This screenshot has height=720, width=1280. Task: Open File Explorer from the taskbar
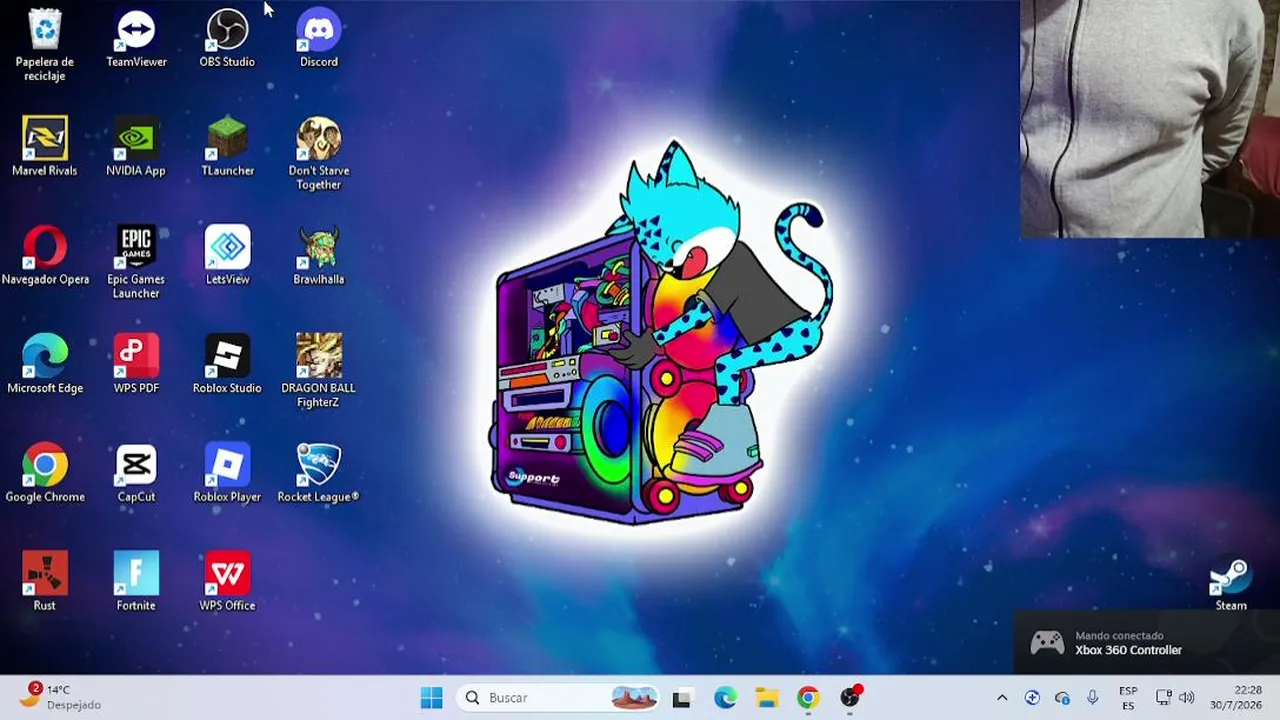(x=767, y=698)
